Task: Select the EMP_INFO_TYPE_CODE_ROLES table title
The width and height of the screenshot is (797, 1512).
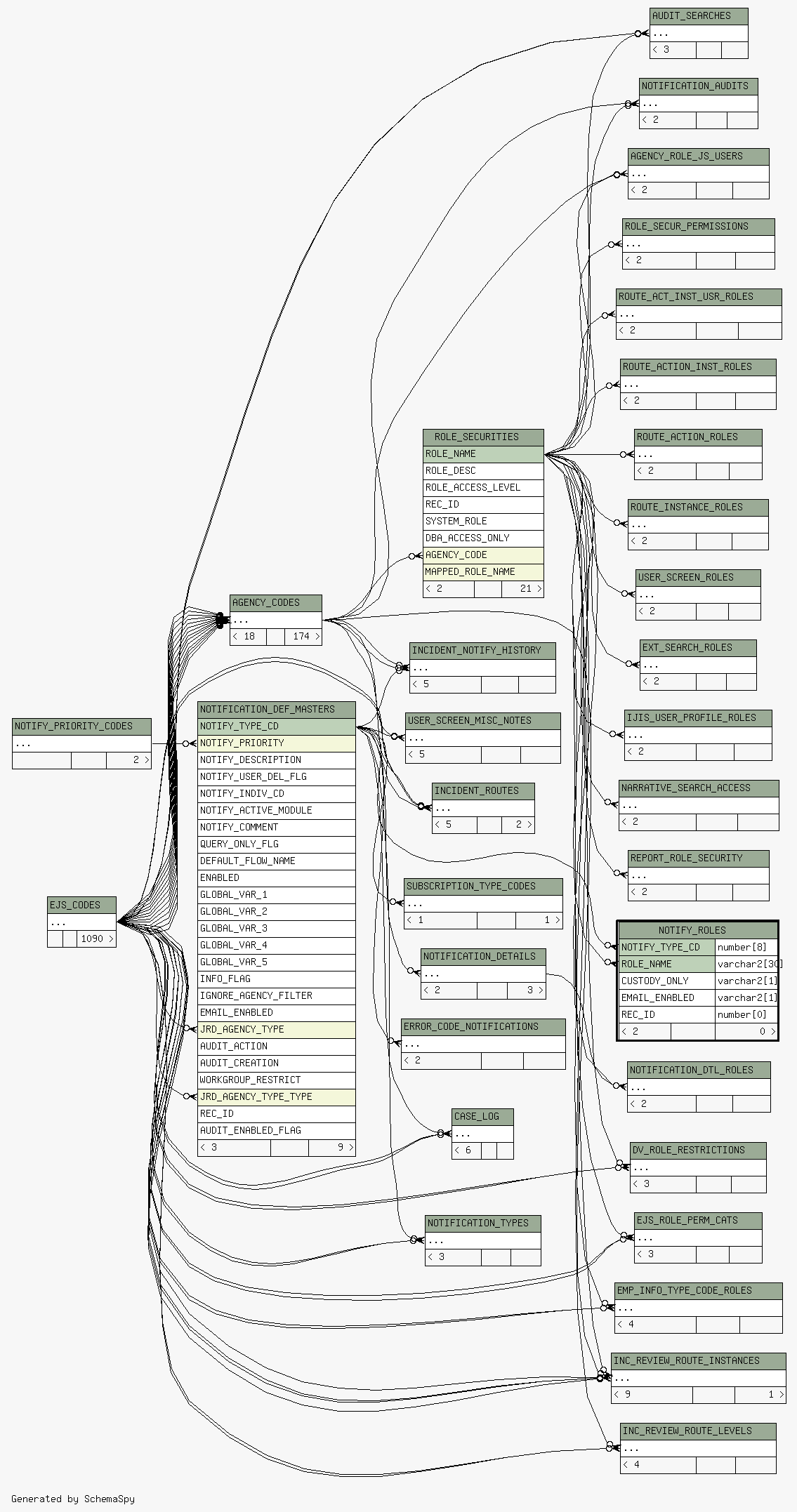Action: pyautogui.click(x=698, y=1291)
